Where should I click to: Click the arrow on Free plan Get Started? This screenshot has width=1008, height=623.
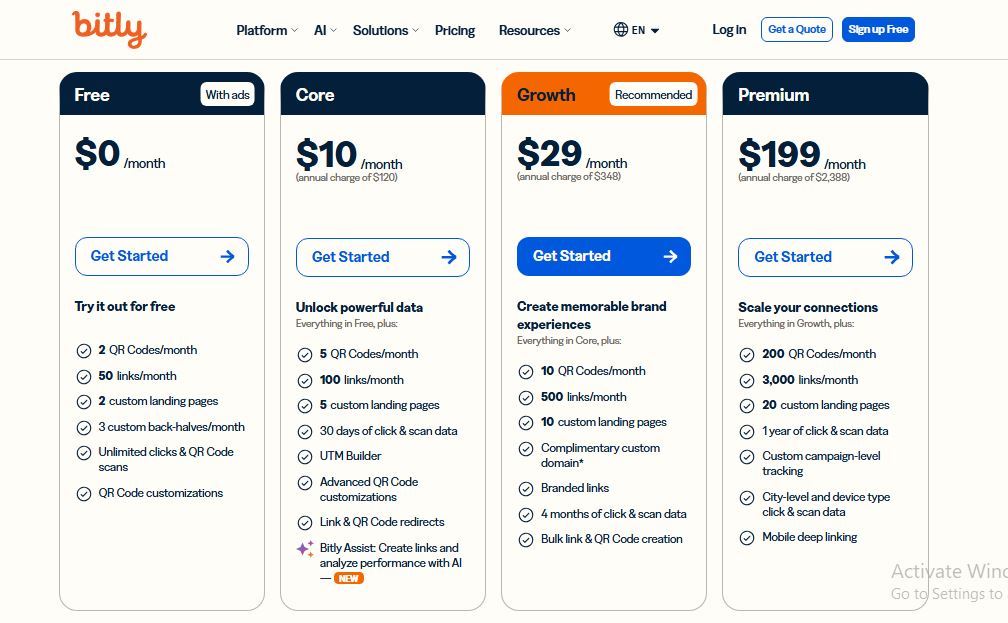point(228,257)
